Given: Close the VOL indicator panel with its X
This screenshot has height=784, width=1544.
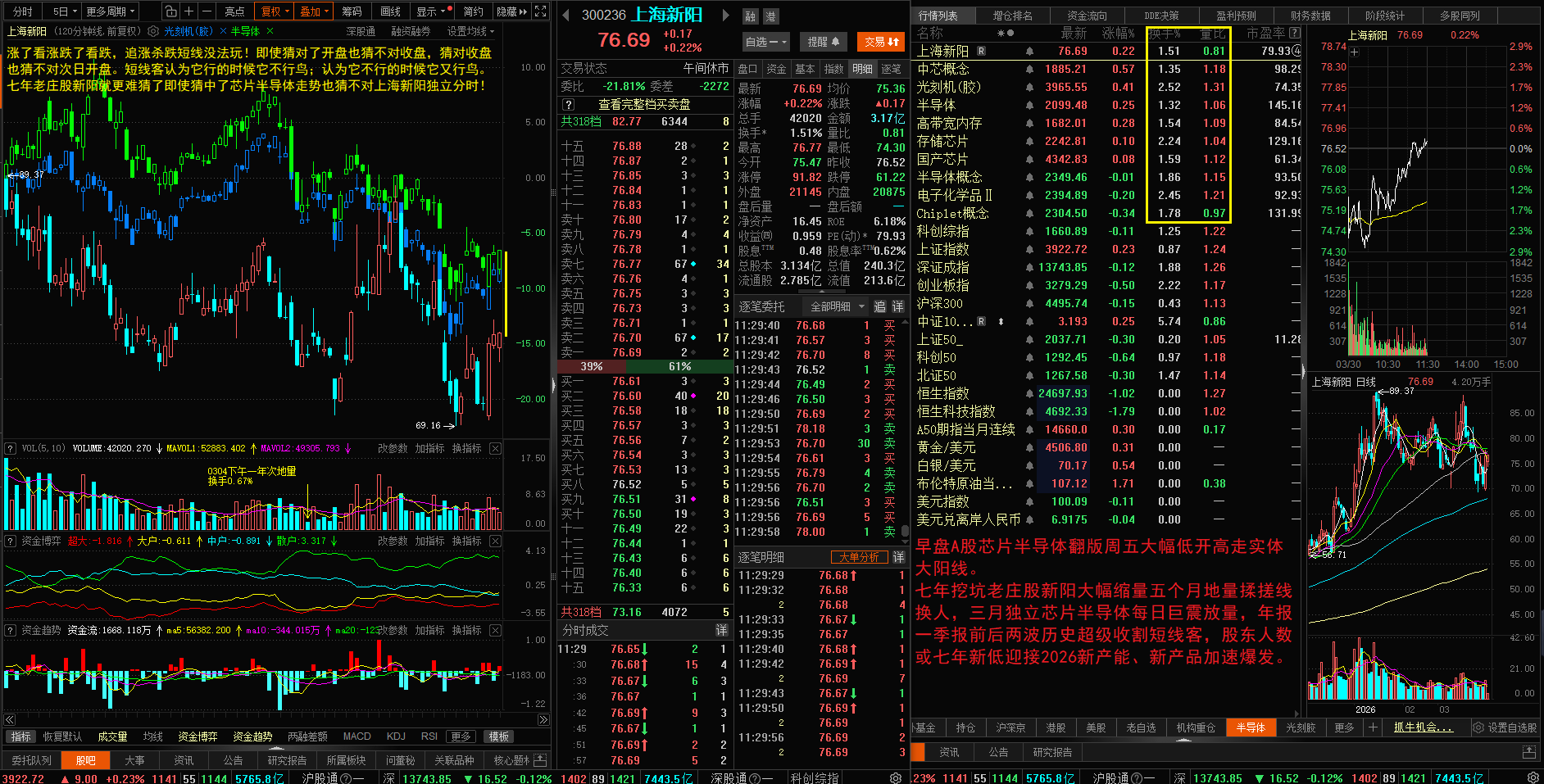Looking at the screenshot, I should click(495, 448).
